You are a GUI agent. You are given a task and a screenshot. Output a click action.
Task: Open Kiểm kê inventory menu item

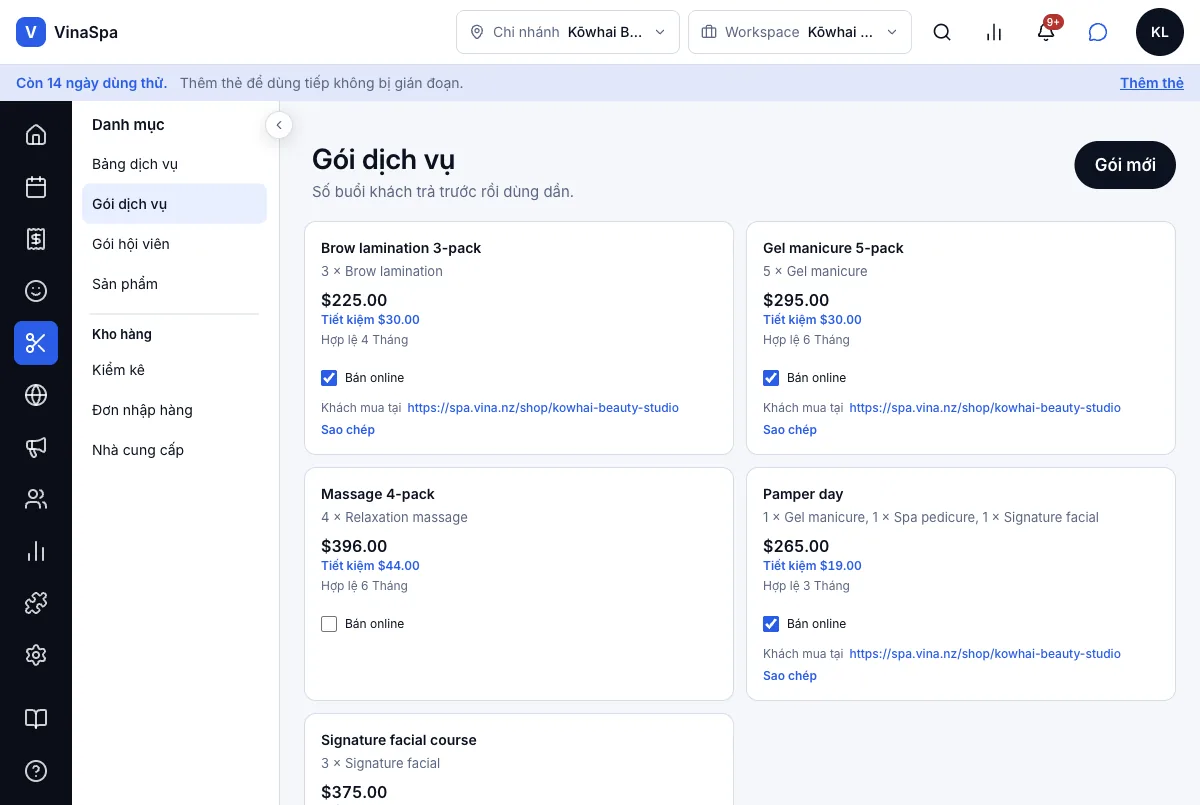pyautogui.click(x=174, y=370)
